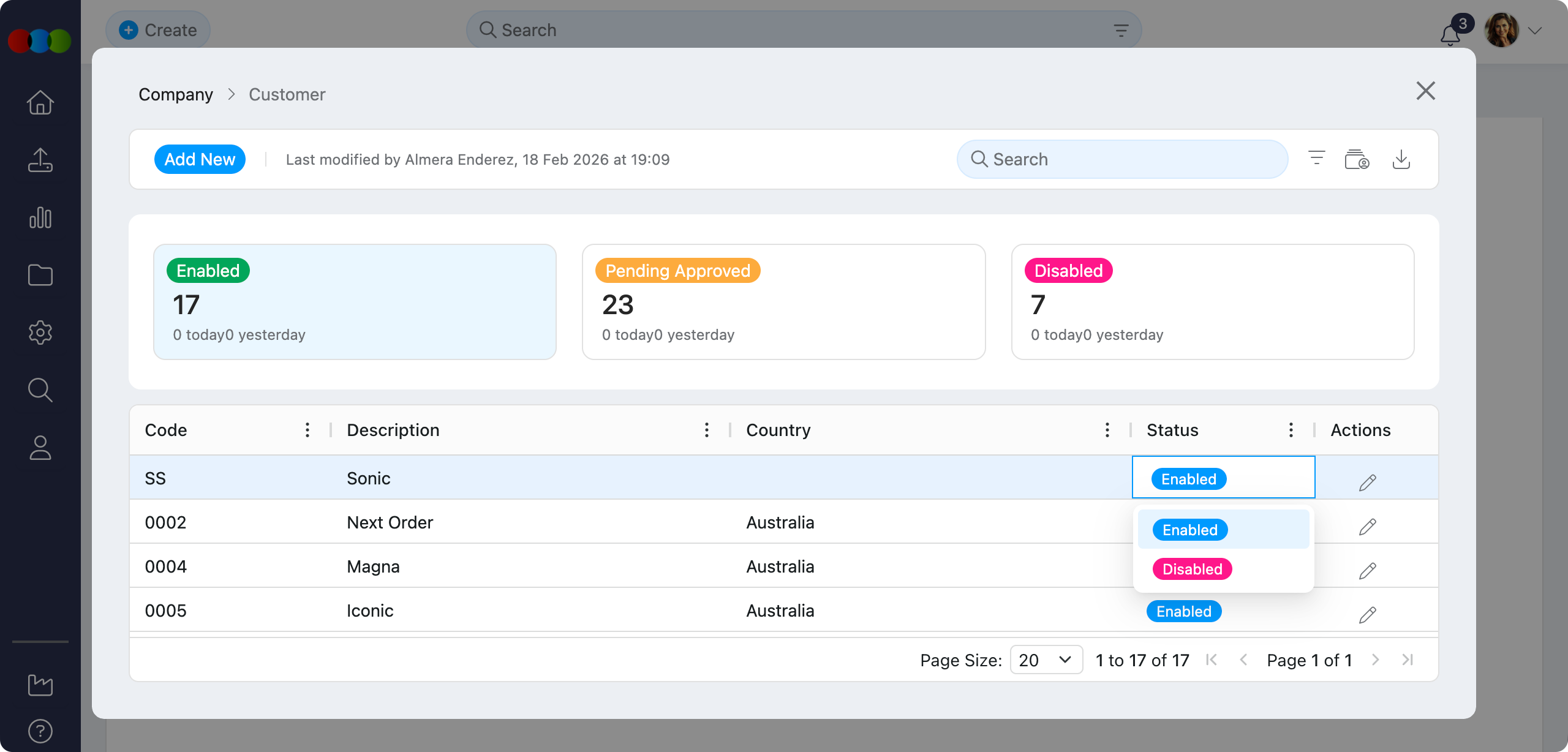The image size is (1568, 752).
Task: Click the notifications bell icon
Action: (x=1450, y=35)
